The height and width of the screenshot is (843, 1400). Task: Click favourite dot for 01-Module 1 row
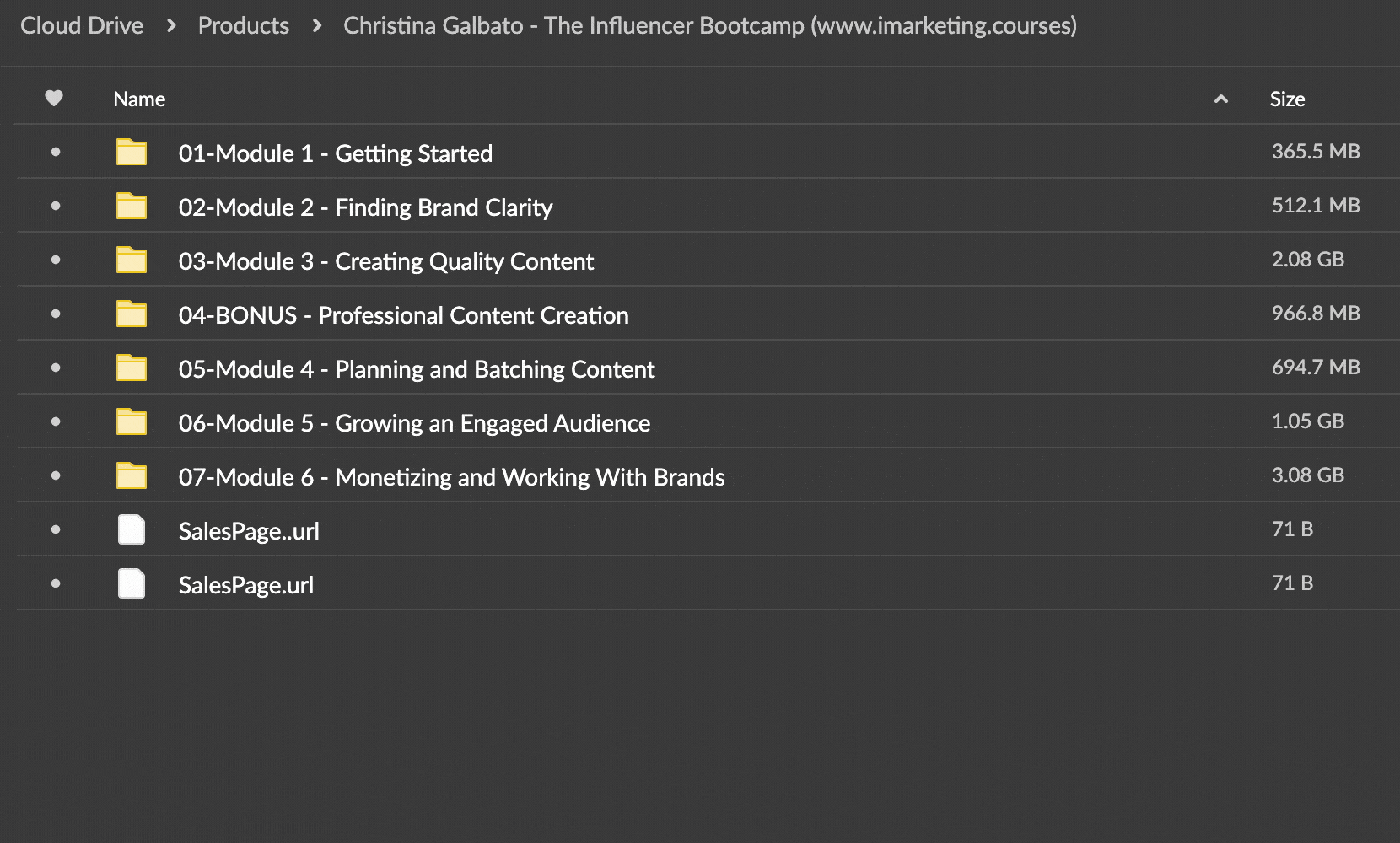[x=56, y=152]
